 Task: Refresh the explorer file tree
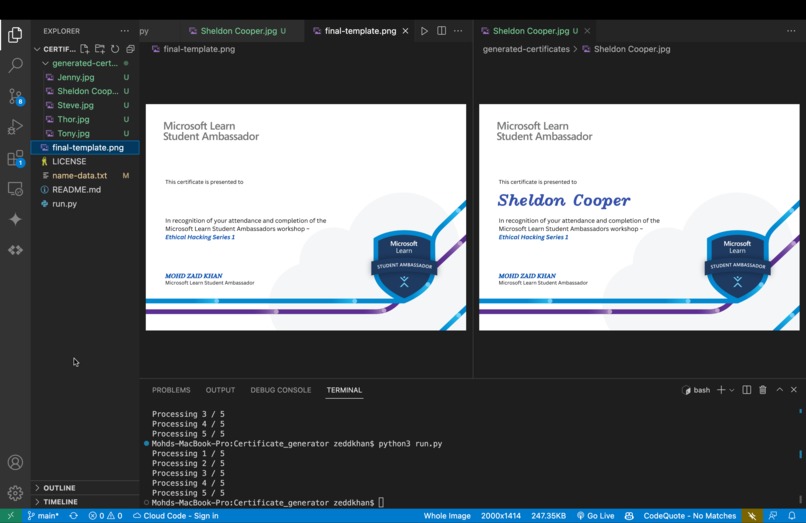pyautogui.click(x=115, y=49)
